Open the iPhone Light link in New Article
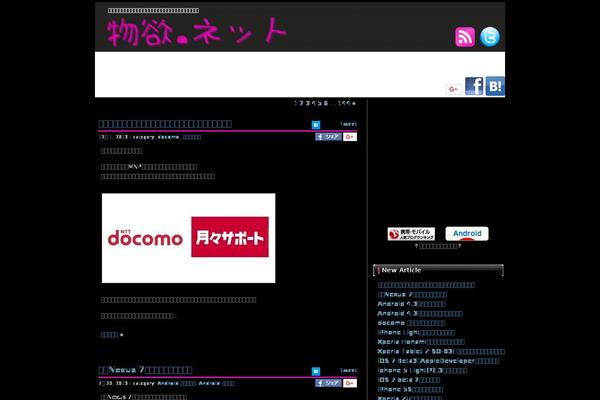600x400 pixels. (x=416, y=333)
